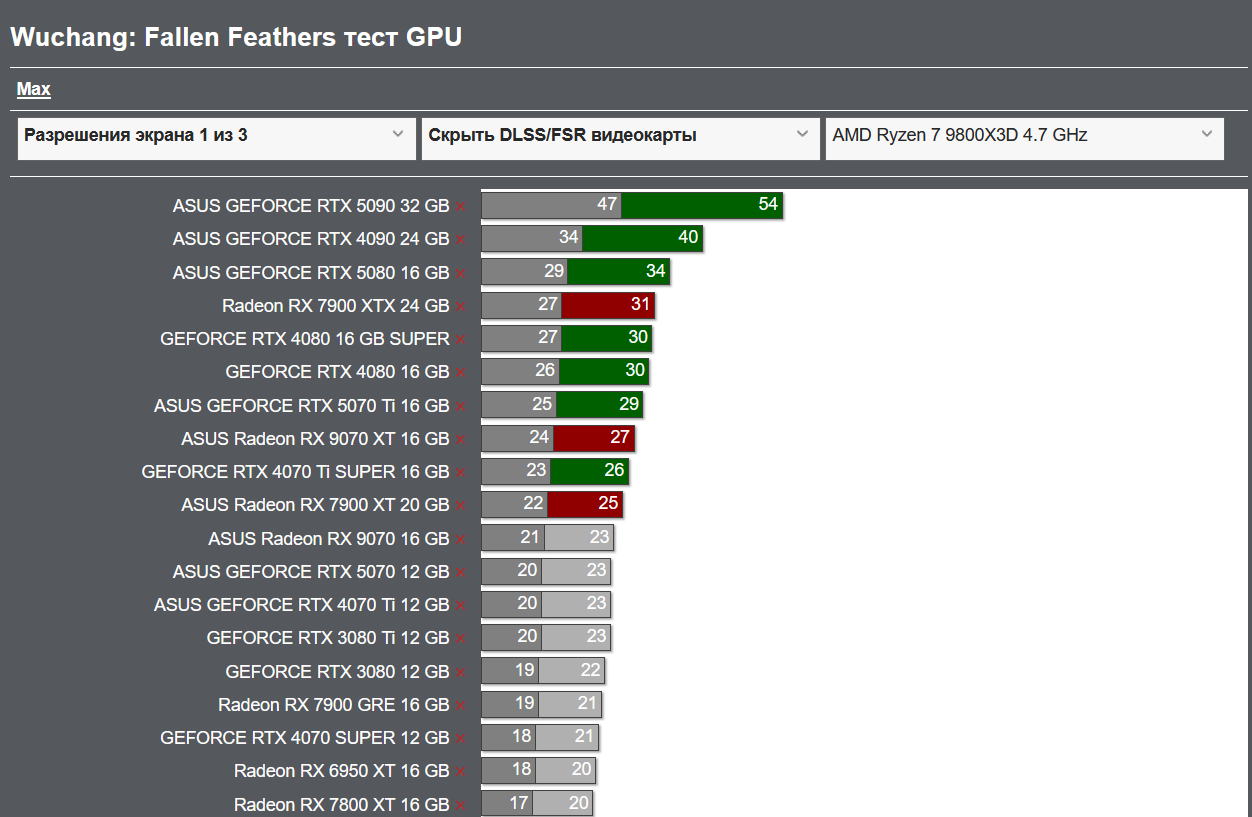Image resolution: width=1252 pixels, height=817 pixels.
Task: Remove GEFORCE RTX 4070 SUPER 12 GB row
Action: click(460, 738)
